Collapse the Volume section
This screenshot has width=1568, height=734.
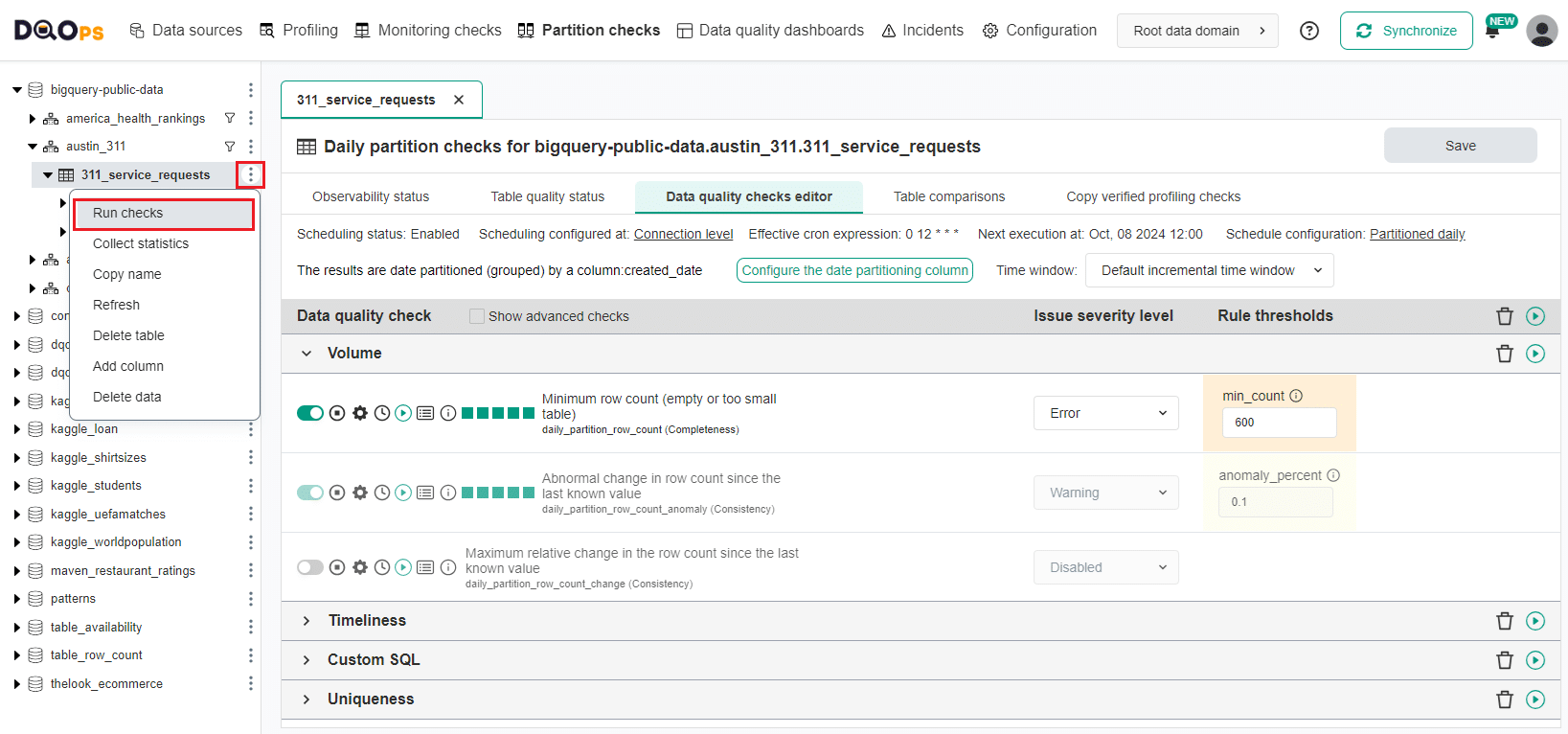[307, 354]
